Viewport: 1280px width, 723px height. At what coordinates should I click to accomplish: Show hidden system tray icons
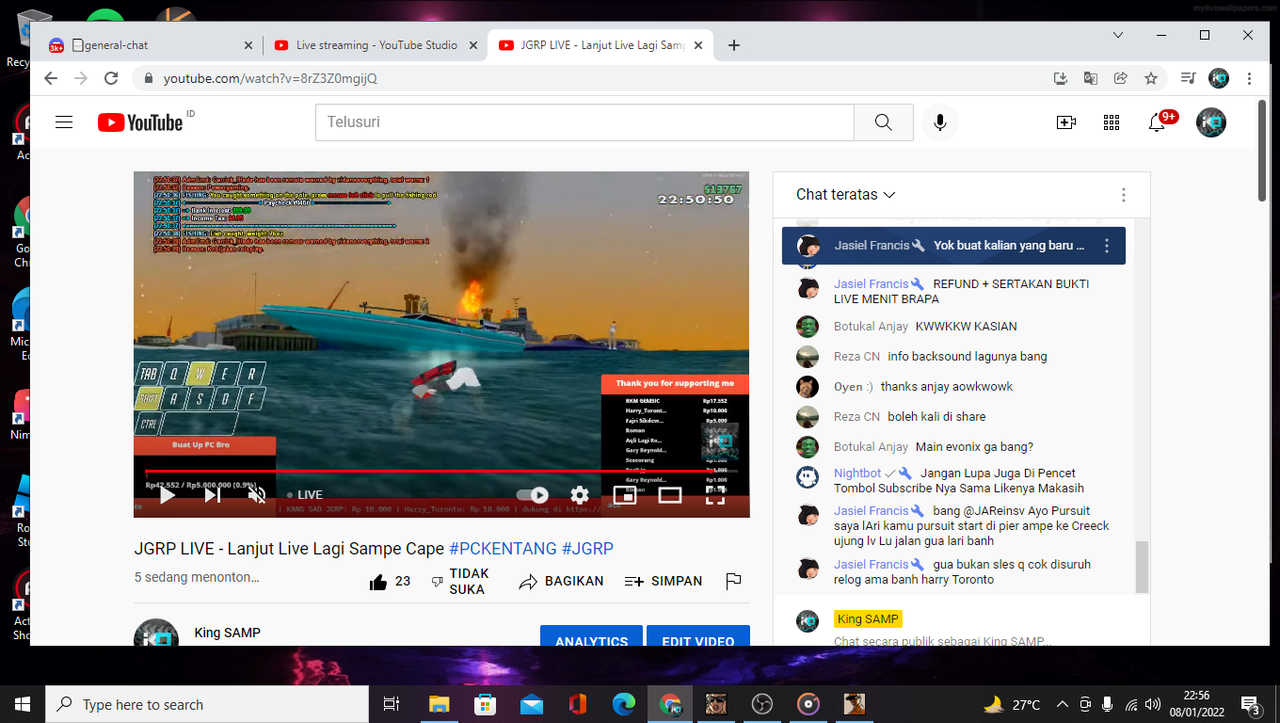pyautogui.click(x=1062, y=704)
